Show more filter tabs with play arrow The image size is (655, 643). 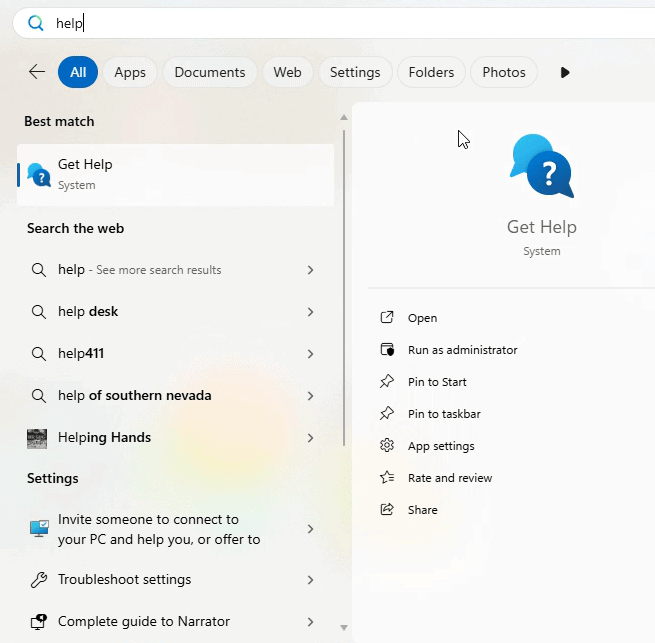pyautogui.click(x=565, y=72)
